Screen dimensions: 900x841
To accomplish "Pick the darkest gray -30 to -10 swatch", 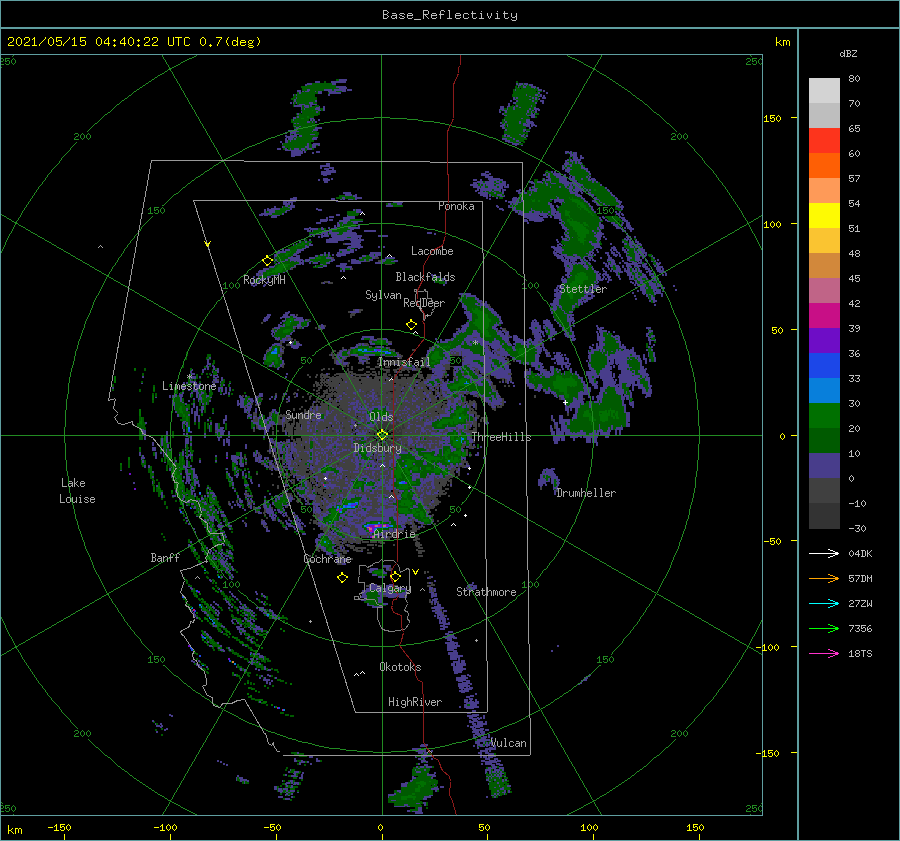I will click(x=824, y=516).
